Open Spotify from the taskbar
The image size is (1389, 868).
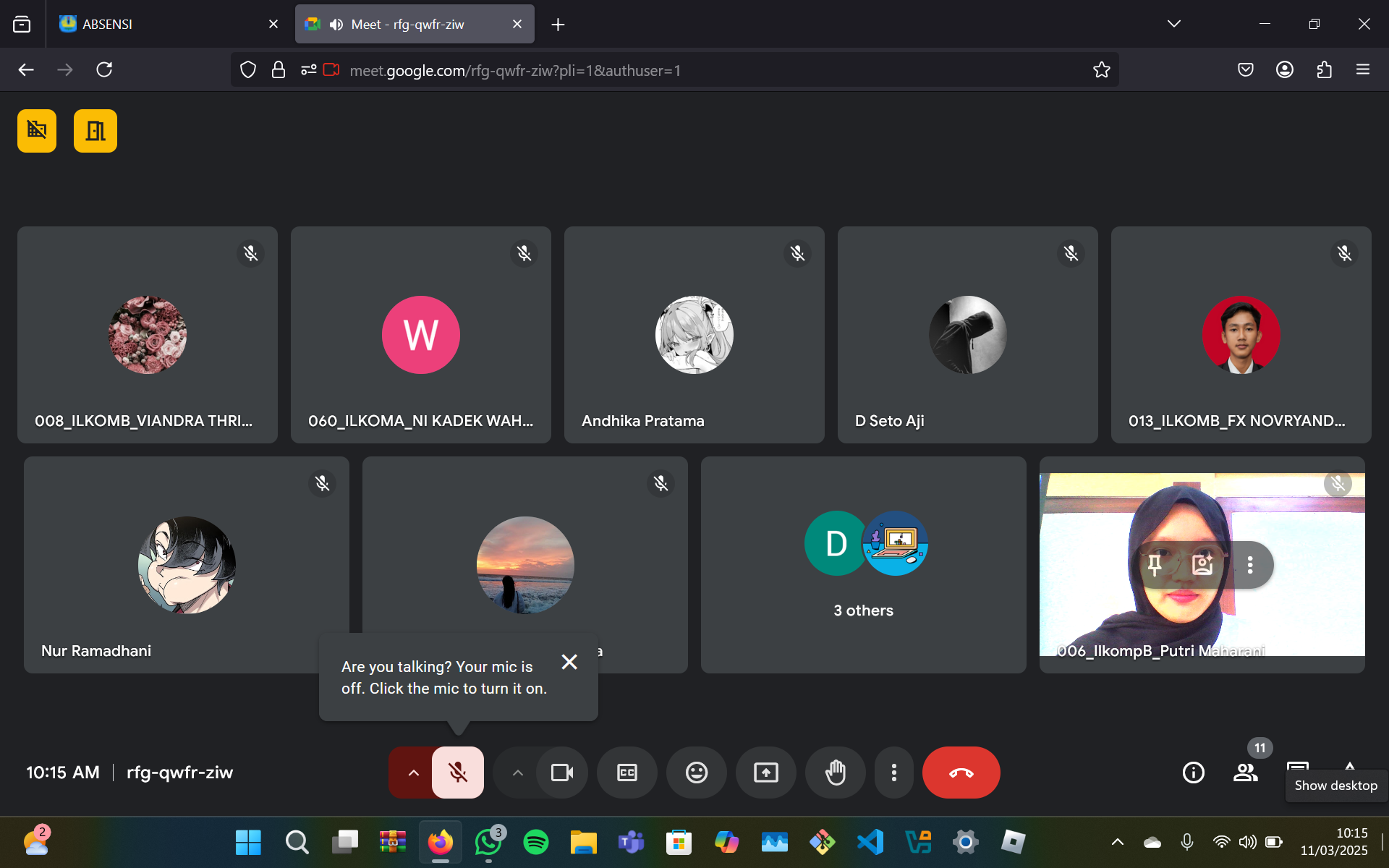536,842
